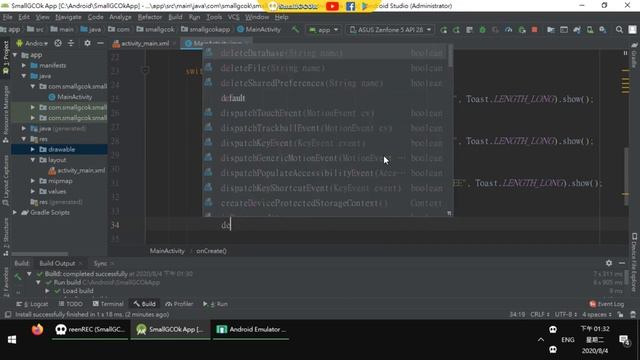Open the Build menu
This screenshot has height=360, width=640.
(x=175, y=17)
